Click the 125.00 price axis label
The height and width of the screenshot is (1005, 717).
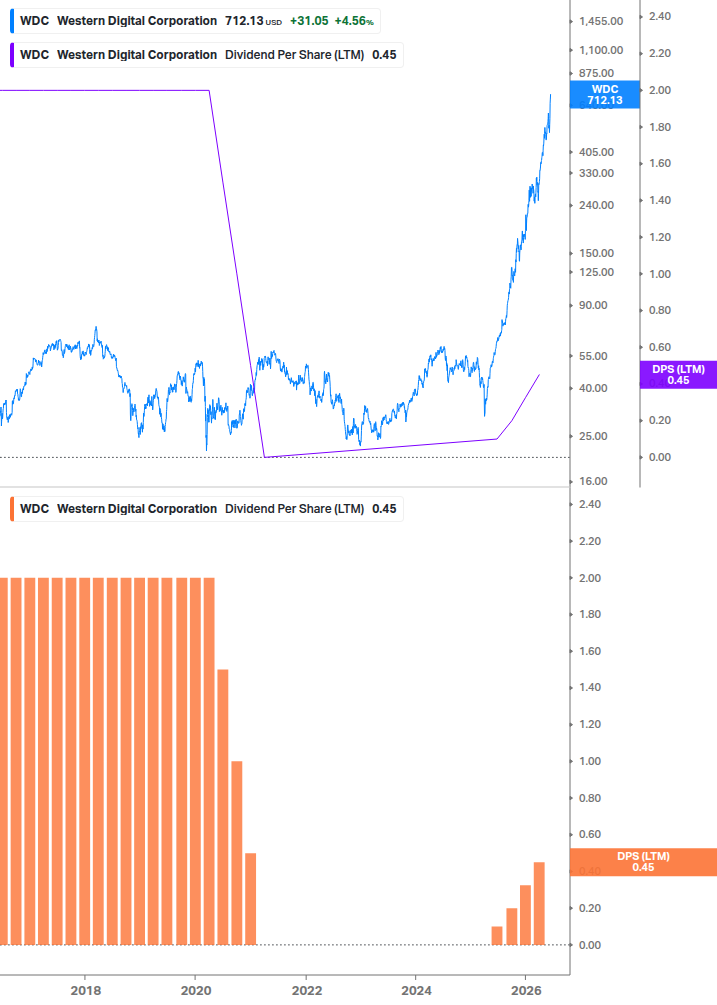[x=597, y=272]
